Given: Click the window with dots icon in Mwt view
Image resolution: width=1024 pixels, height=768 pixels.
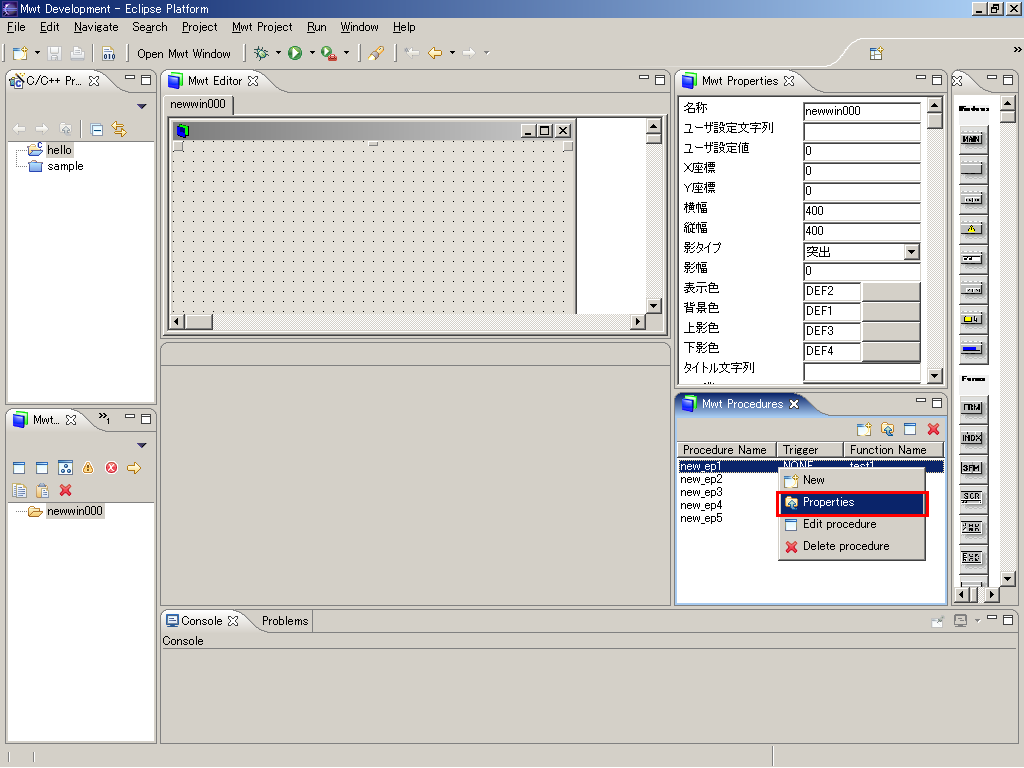Looking at the screenshot, I should click(65, 468).
